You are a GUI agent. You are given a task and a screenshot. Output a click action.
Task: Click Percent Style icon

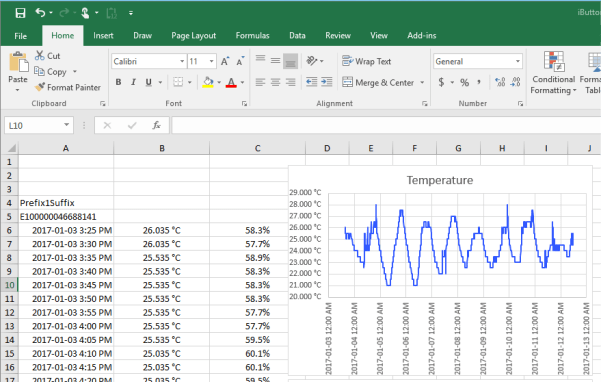click(465, 82)
